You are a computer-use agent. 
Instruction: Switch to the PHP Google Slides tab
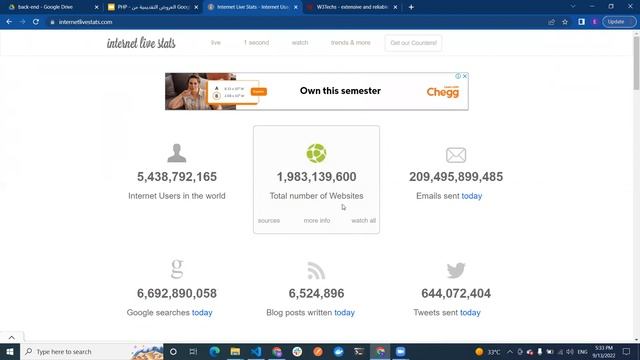(x=153, y=7)
